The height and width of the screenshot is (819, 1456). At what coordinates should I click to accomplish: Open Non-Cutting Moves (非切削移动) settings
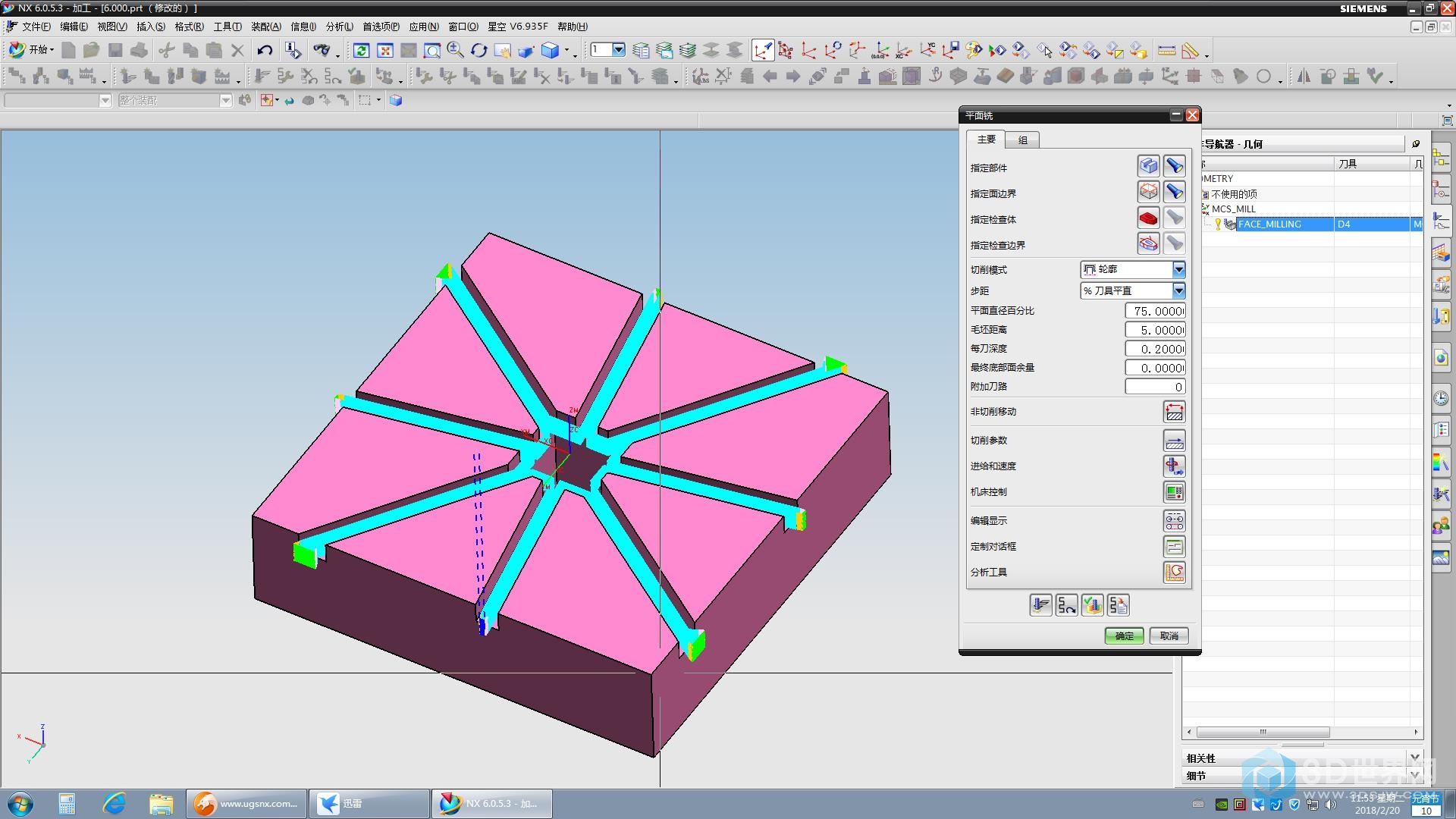(1175, 412)
